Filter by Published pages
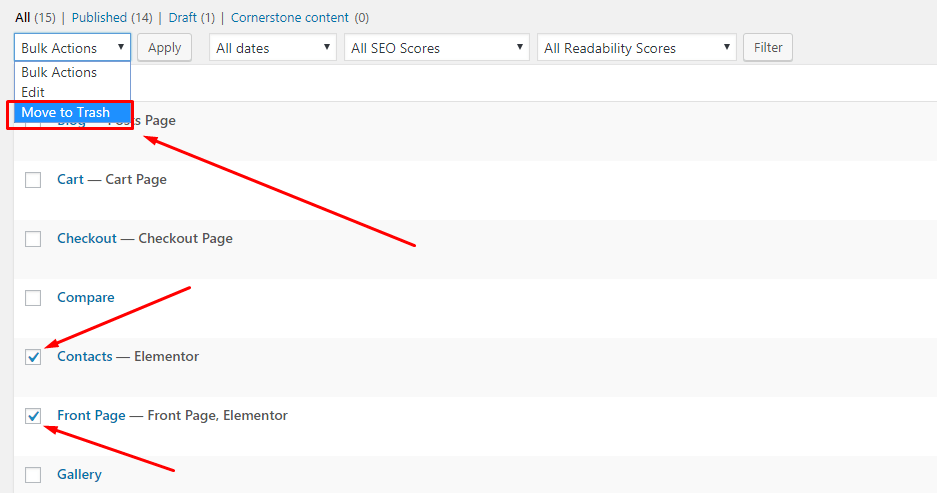Viewport: 937px width, 493px height. pos(99,17)
